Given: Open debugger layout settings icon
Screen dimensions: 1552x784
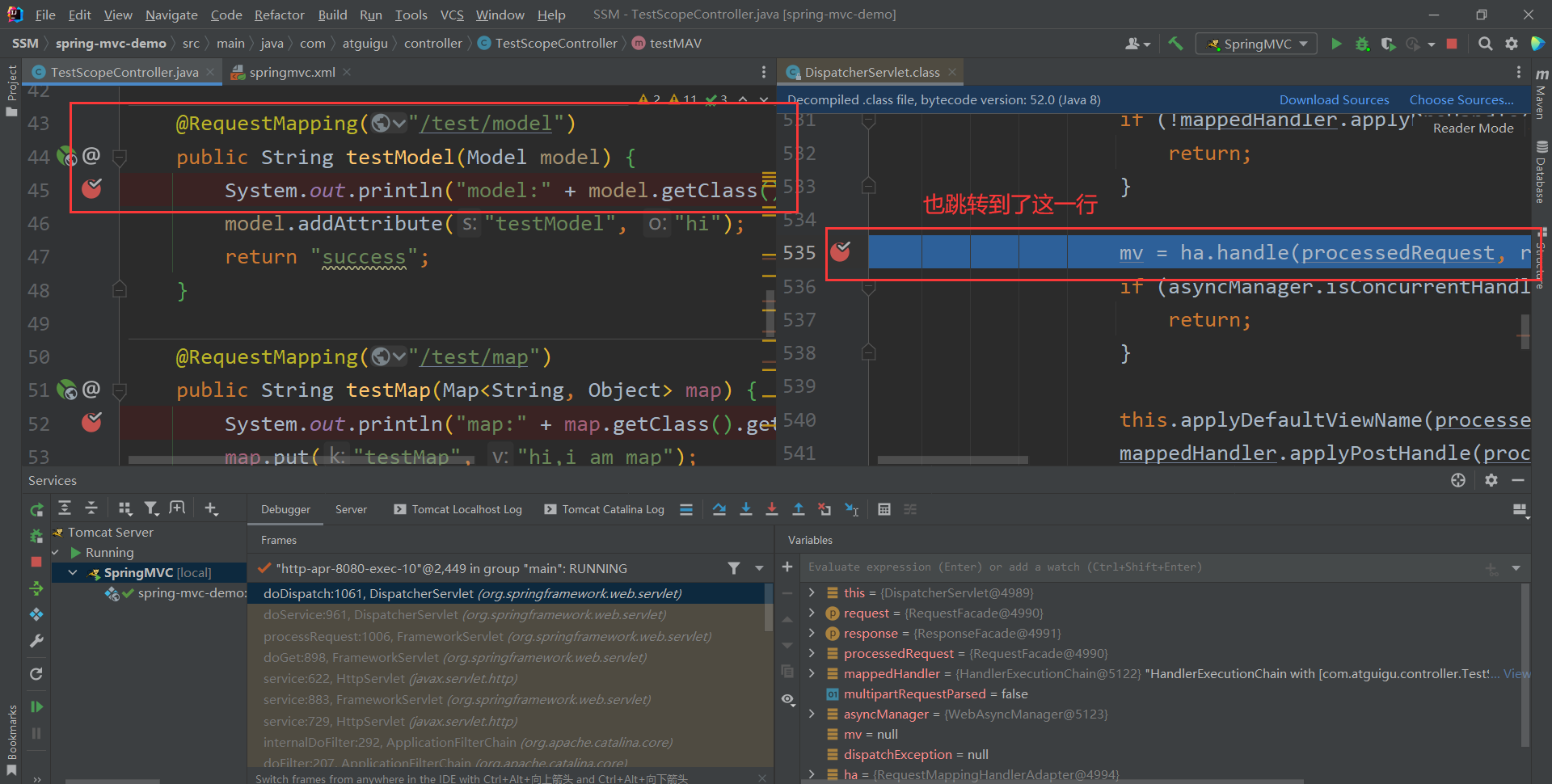Looking at the screenshot, I should 1520,509.
